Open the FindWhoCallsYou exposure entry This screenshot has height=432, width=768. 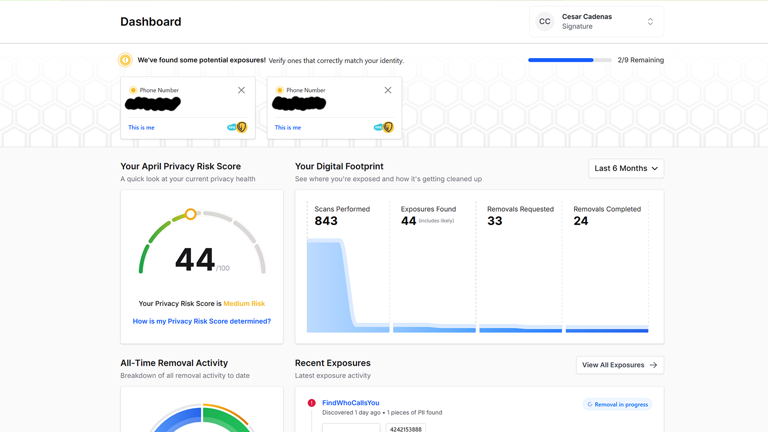350,403
